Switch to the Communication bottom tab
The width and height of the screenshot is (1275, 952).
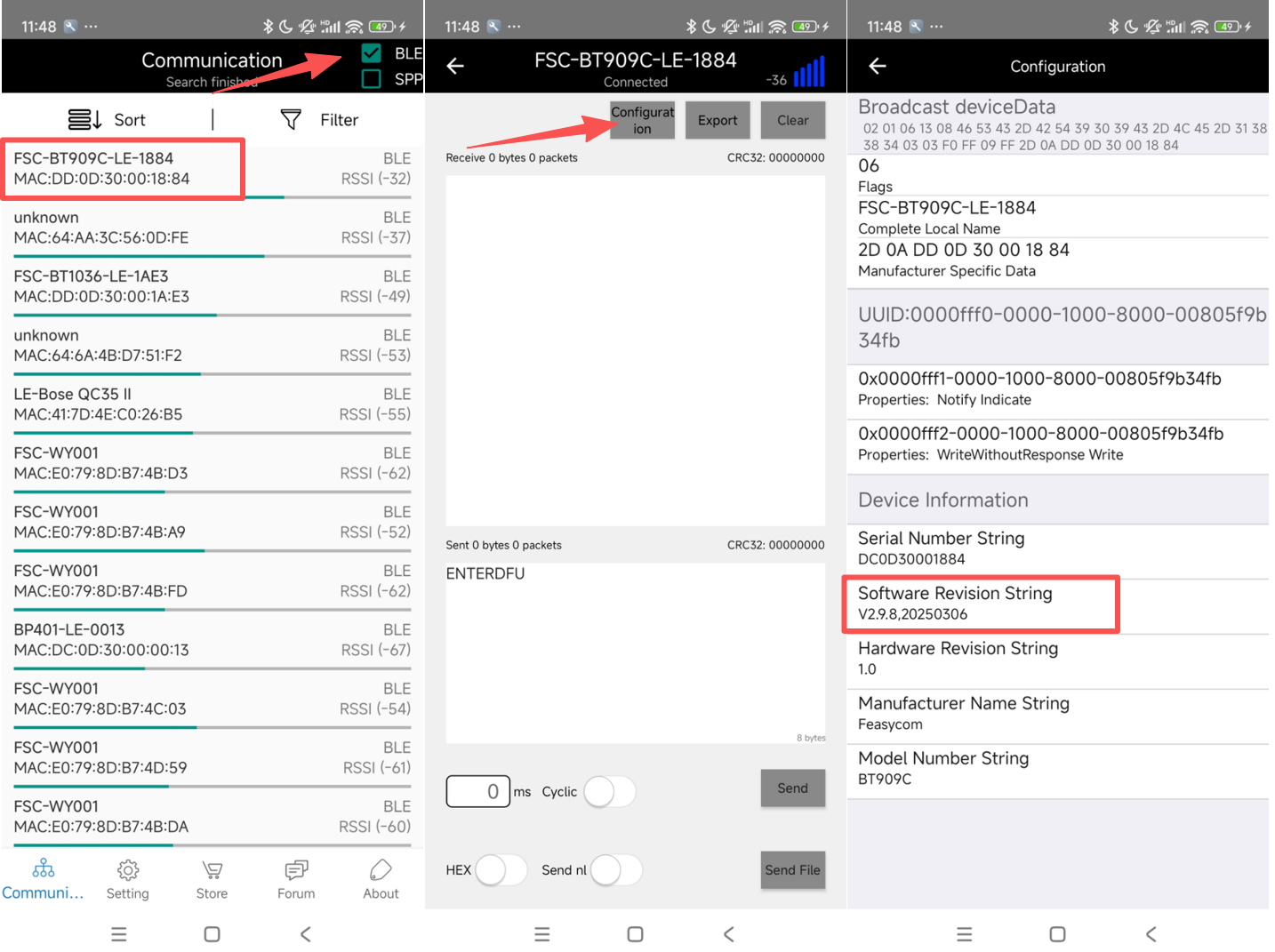43,878
